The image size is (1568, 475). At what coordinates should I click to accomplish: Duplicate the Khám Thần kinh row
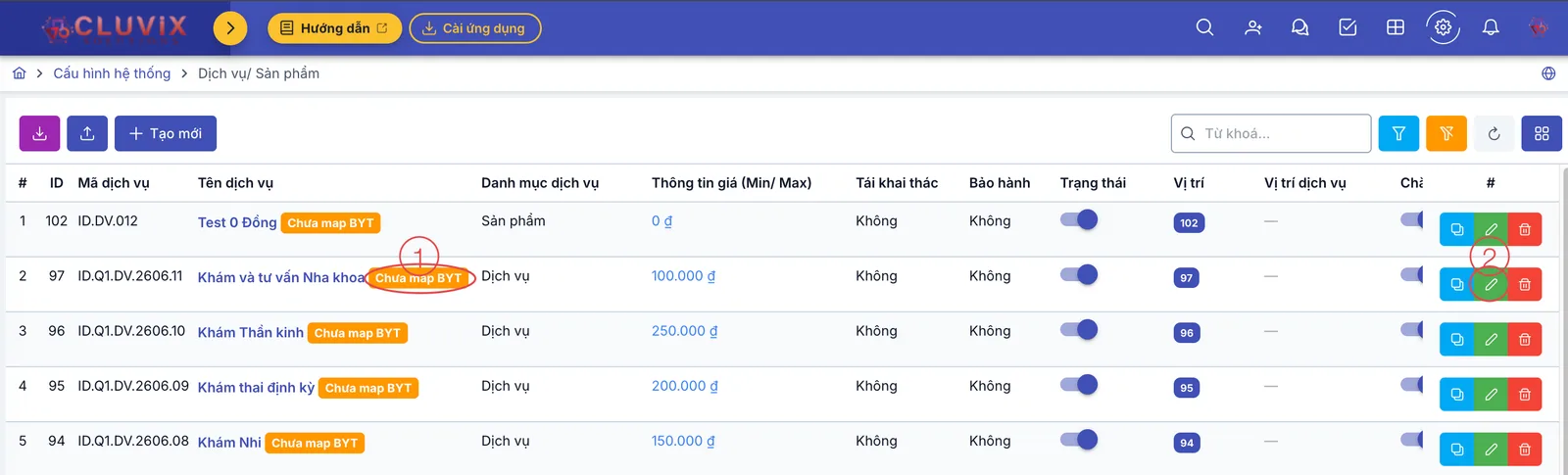click(1457, 339)
